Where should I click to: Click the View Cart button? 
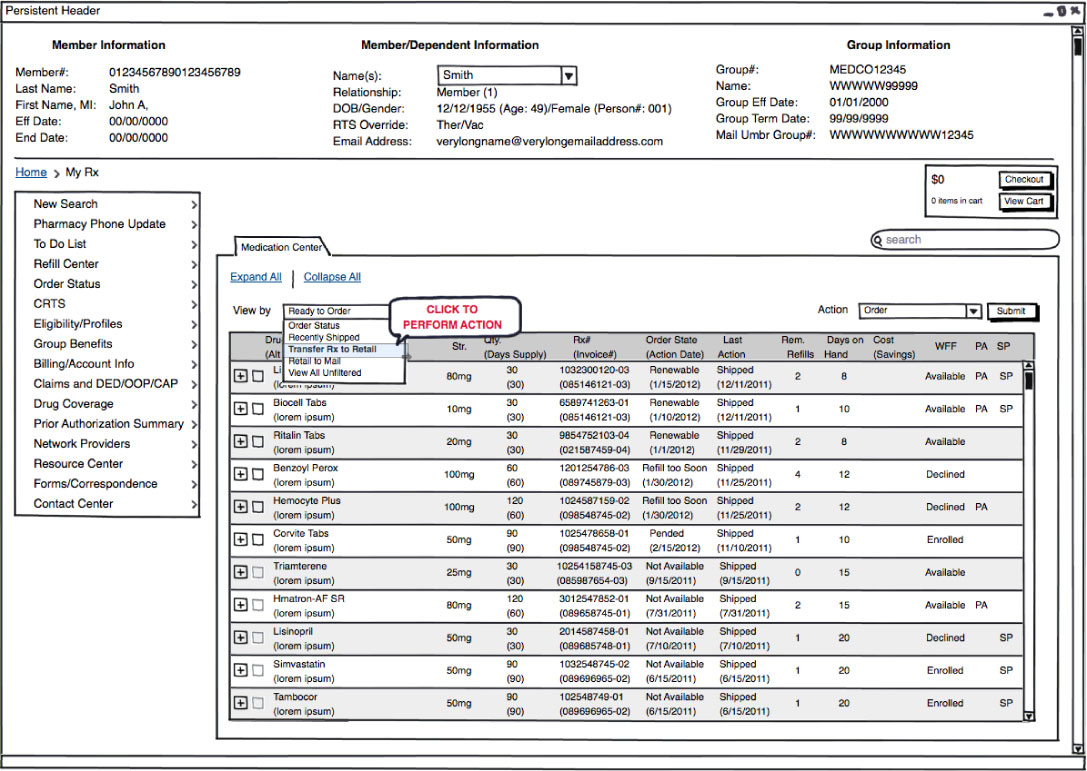click(x=1025, y=202)
